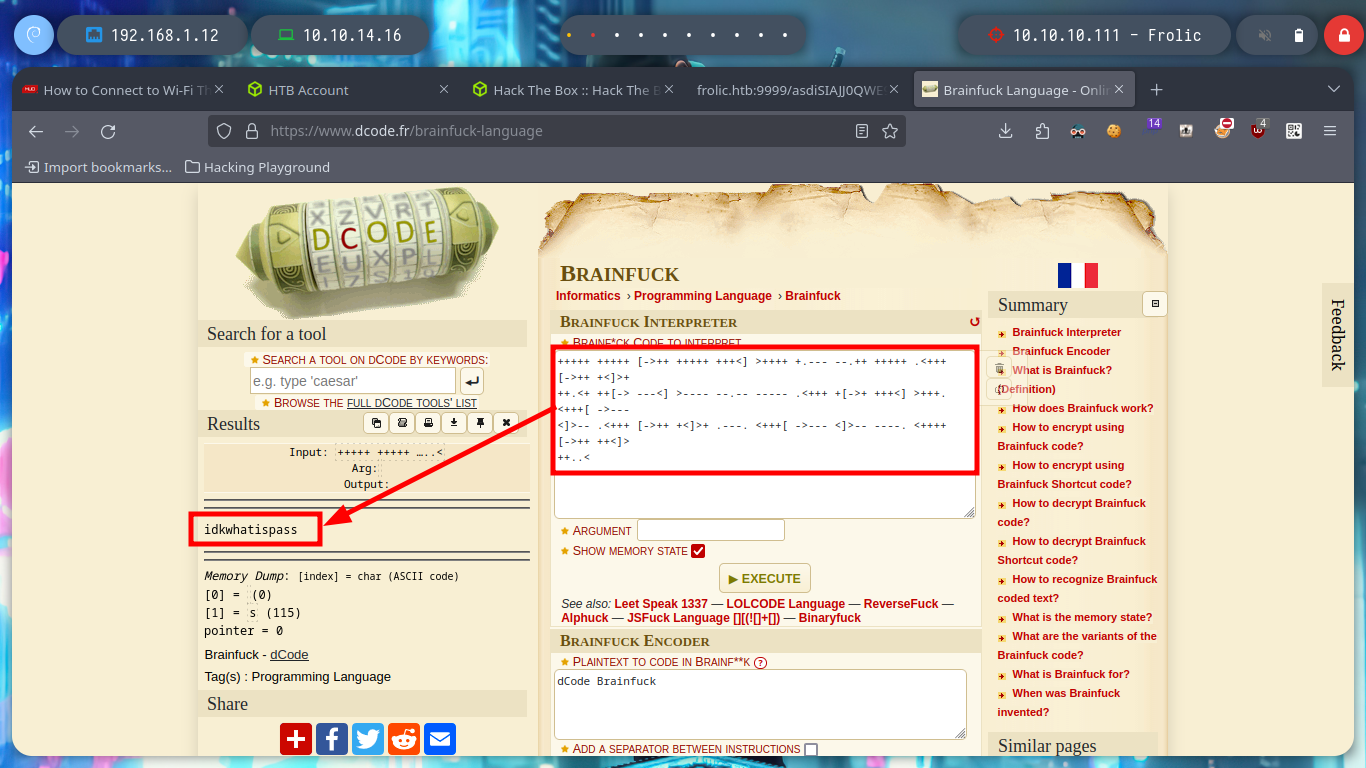The image size is (1366, 768).
Task: Switch to the HTB Account tab
Action: pyautogui.click(x=349, y=90)
